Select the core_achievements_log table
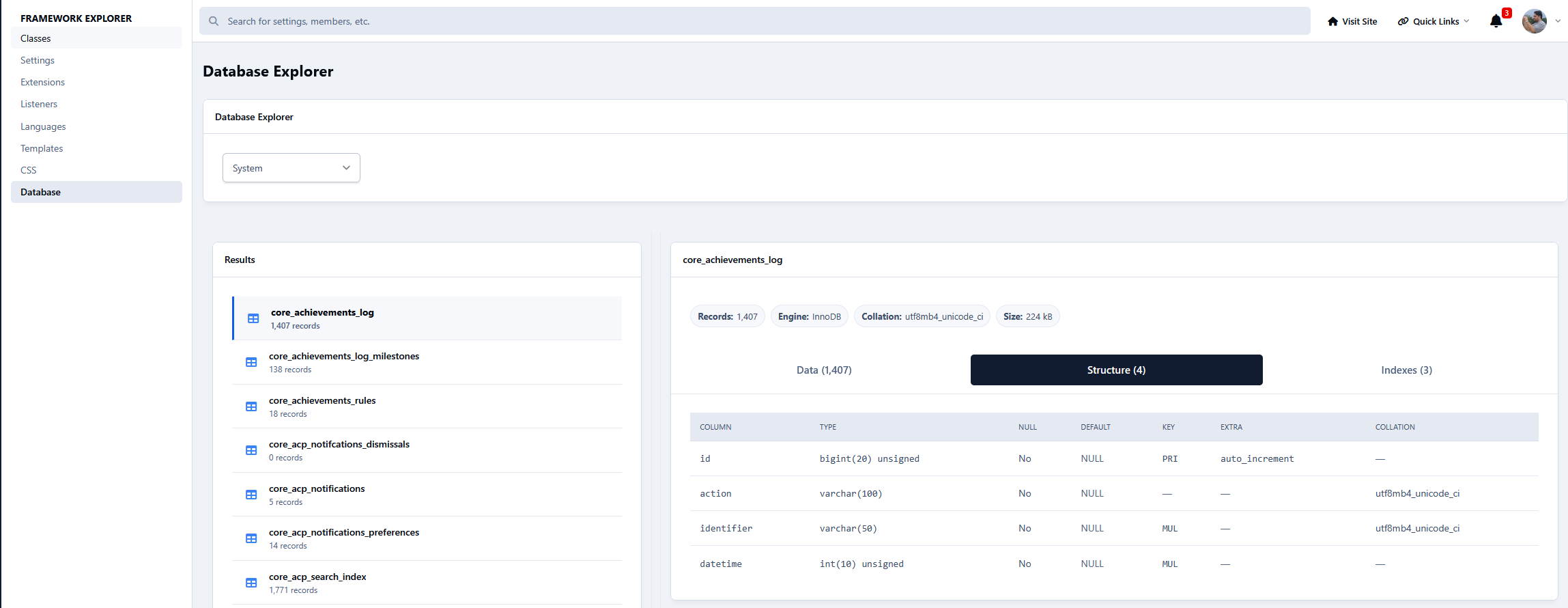The height and width of the screenshot is (608, 1568). click(427, 318)
